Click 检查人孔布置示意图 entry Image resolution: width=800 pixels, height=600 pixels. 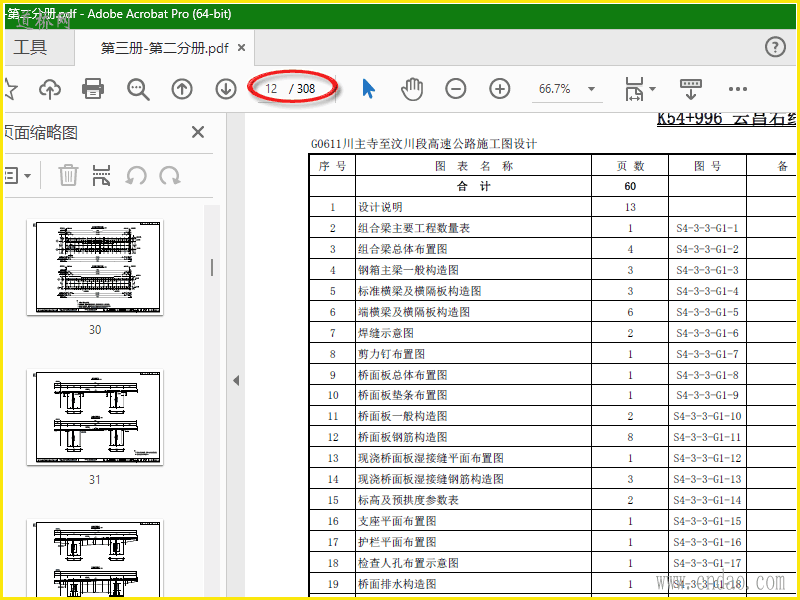point(408,563)
